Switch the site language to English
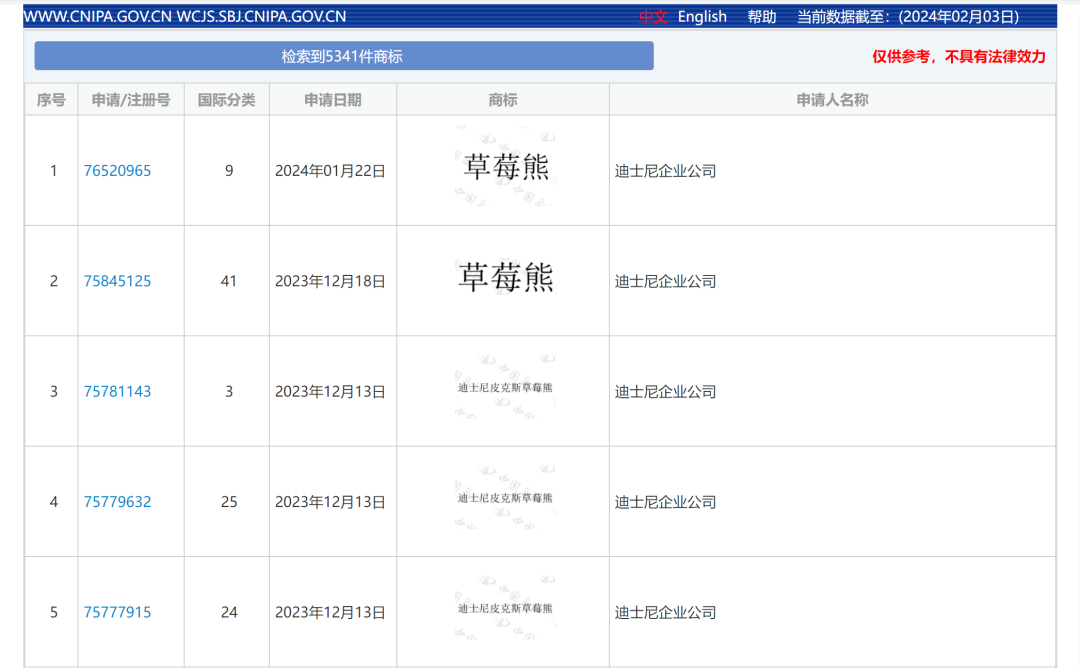Image resolution: width=1080 pixels, height=668 pixels. coord(702,17)
